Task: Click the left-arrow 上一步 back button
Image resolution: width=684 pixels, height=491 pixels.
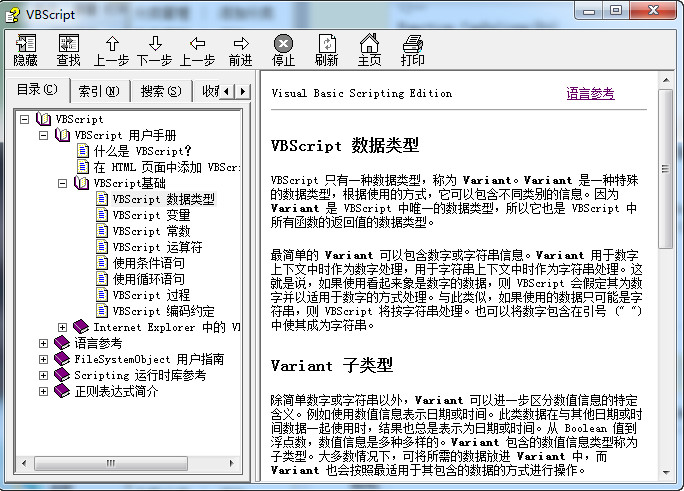Action: point(198,50)
